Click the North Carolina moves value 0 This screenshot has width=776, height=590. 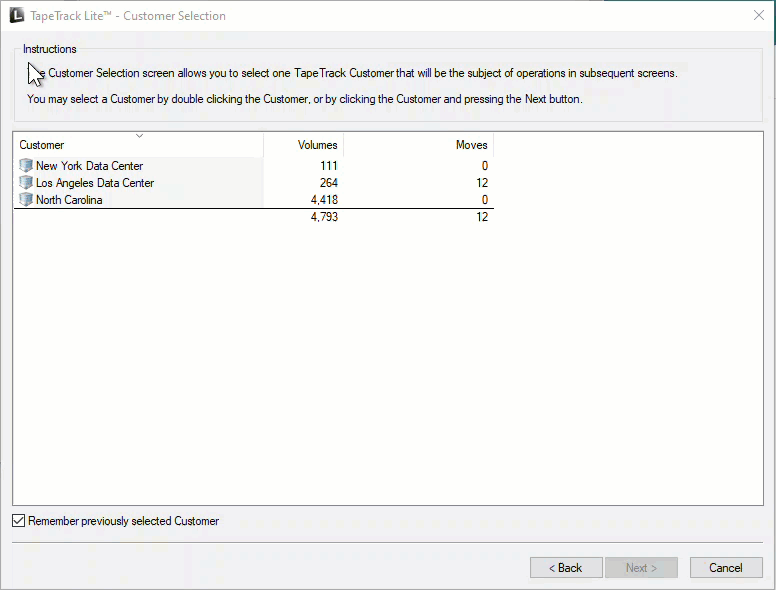point(485,200)
